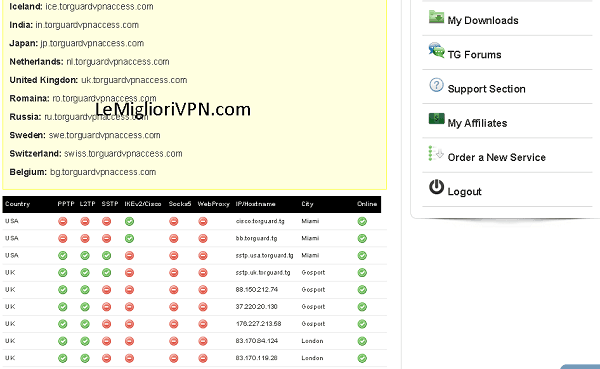The width and height of the screenshot is (600, 369).
Task: Click the WebProxy red icon for 83.170.119.28
Action: [x=203, y=358]
